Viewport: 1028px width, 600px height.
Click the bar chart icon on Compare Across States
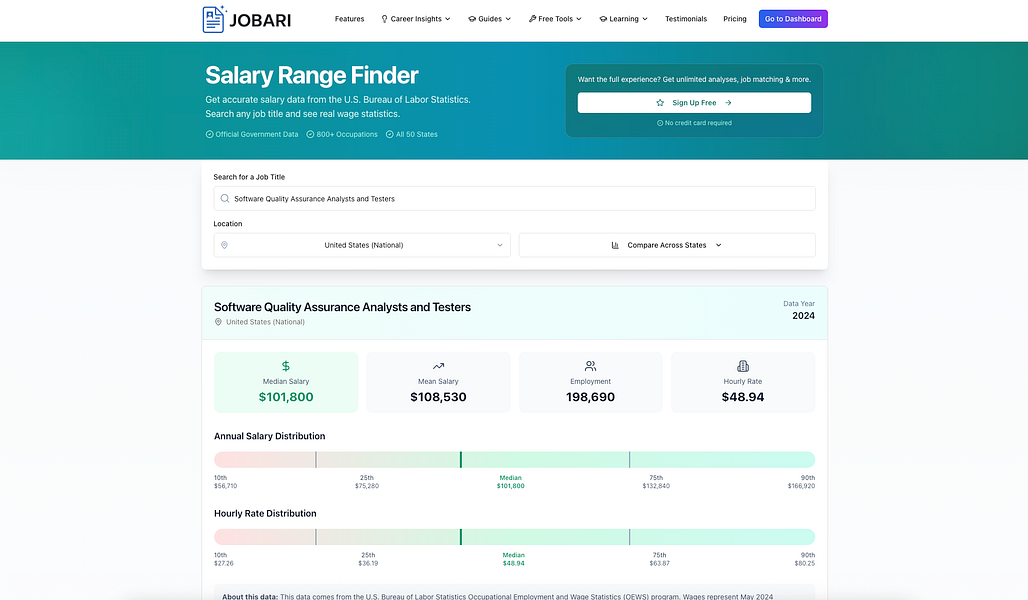615,245
